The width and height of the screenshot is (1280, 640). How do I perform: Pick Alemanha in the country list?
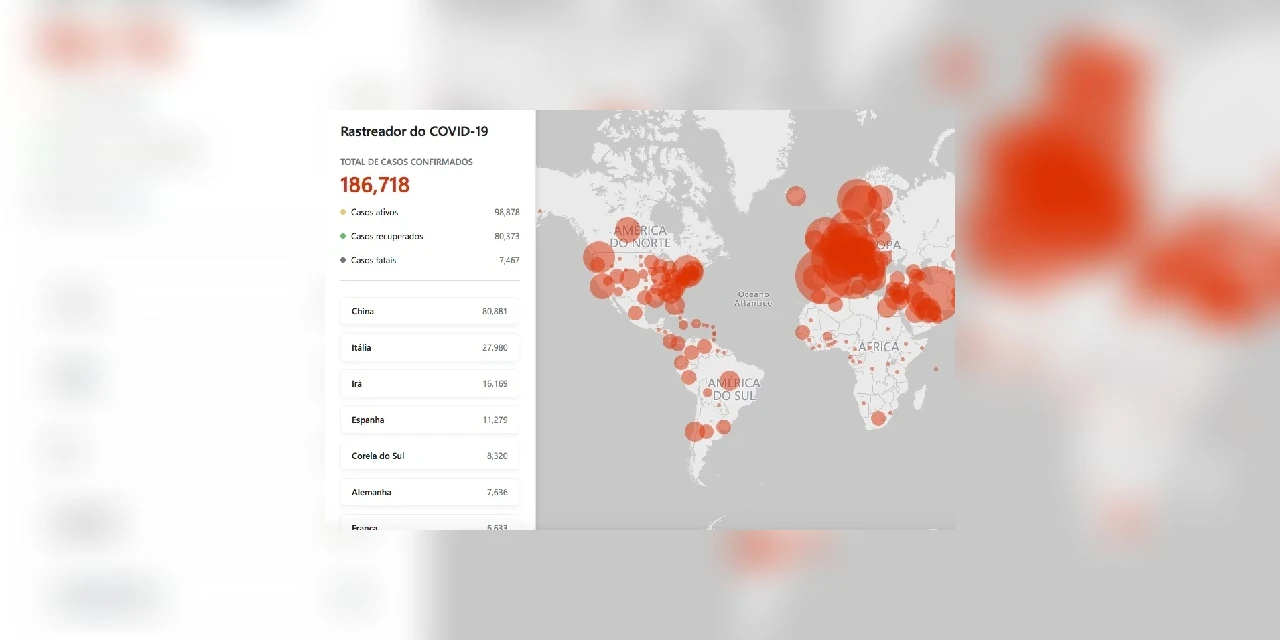coord(429,491)
